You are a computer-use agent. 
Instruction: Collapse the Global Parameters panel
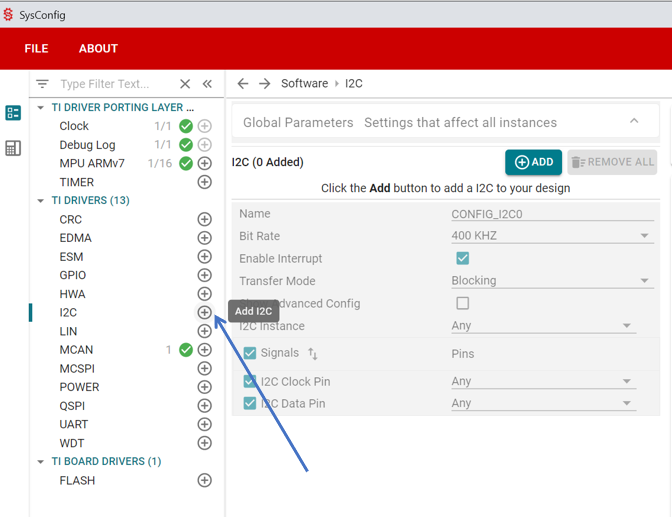pos(634,122)
